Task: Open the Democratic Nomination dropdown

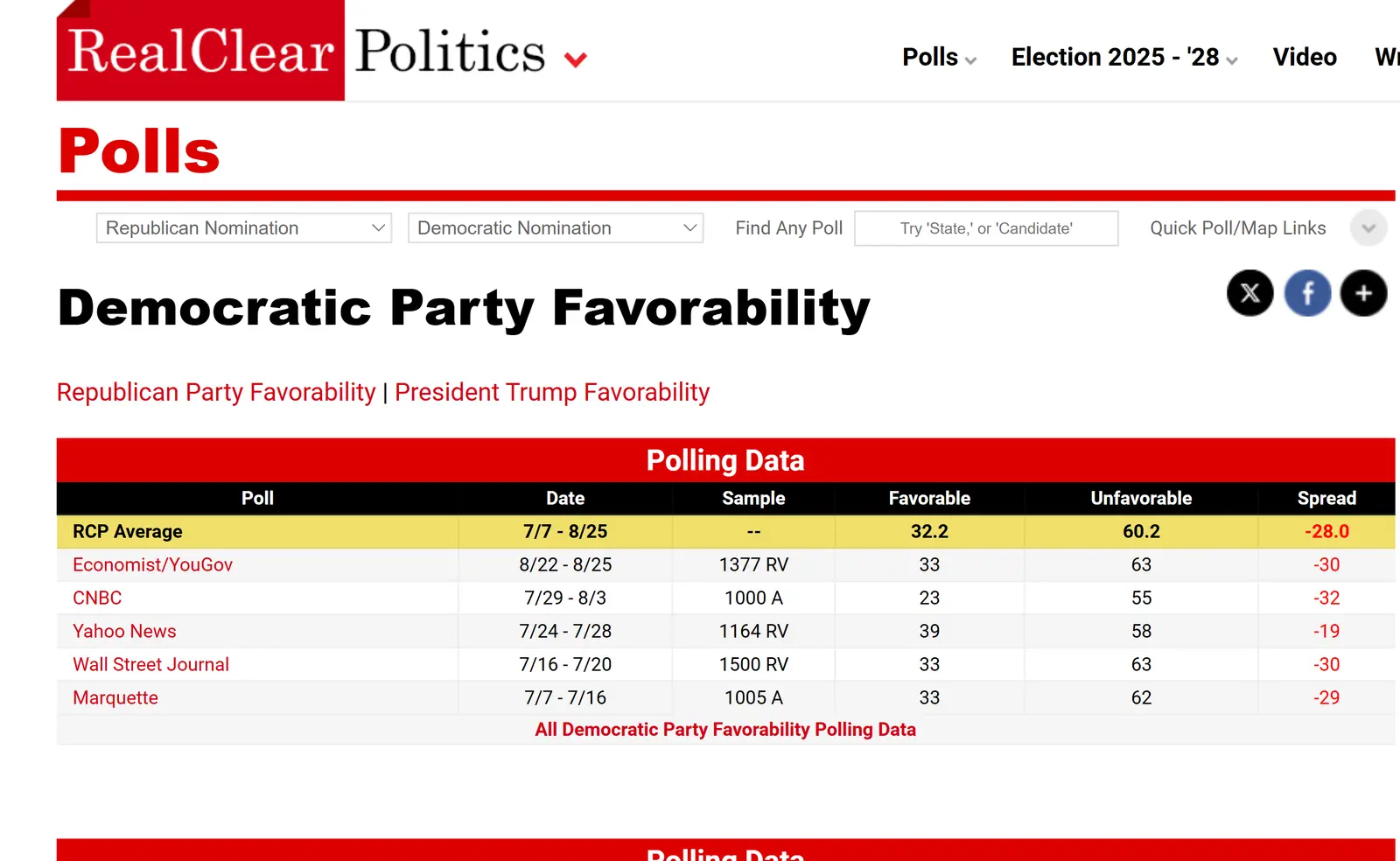Action: coord(555,228)
